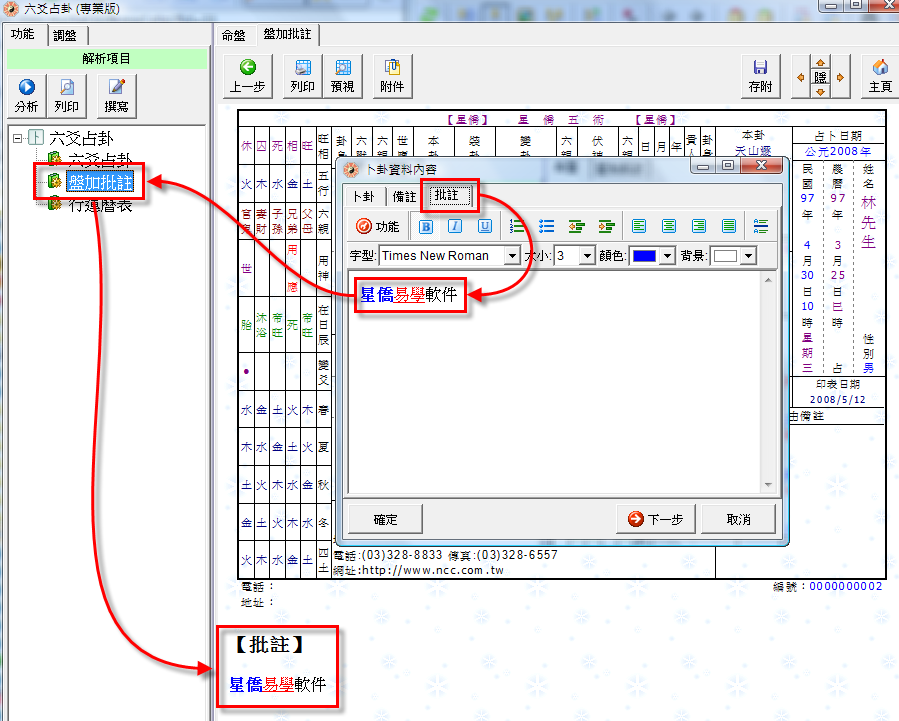Switch to the 盤加批註 top tab
Screen dimensions: 899x721
coord(288,34)
